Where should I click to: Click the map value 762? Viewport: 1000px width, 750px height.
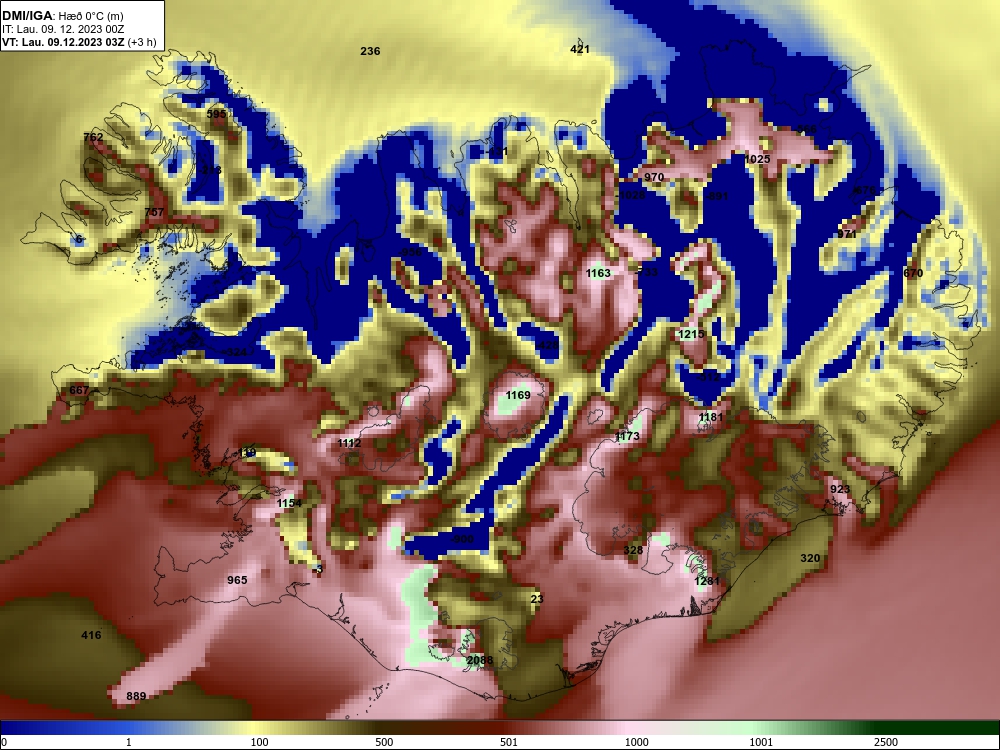pos(93,137)
